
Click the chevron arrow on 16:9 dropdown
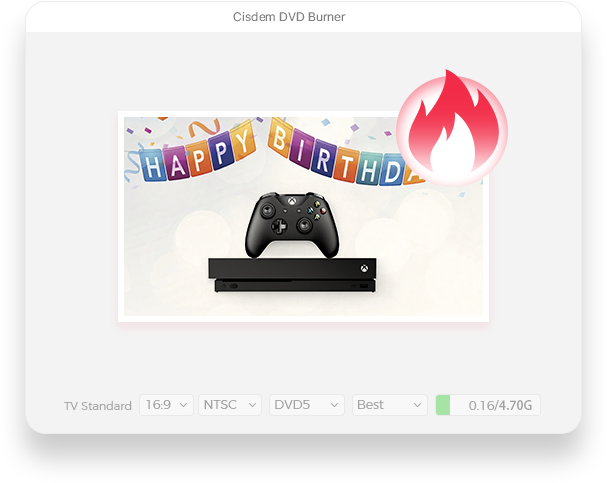[x=184, y=405]
